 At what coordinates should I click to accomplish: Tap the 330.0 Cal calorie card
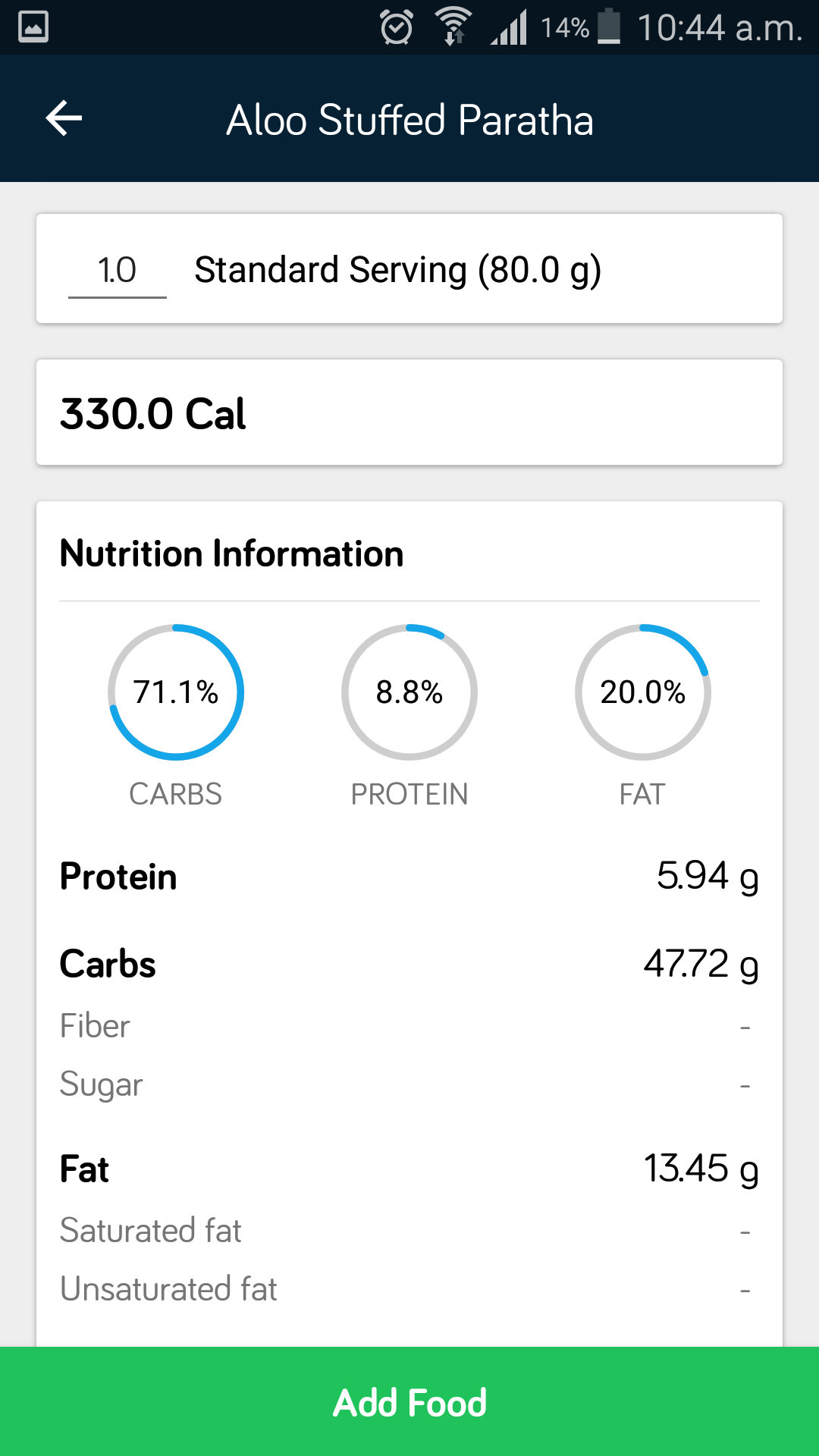coord(409,413)
